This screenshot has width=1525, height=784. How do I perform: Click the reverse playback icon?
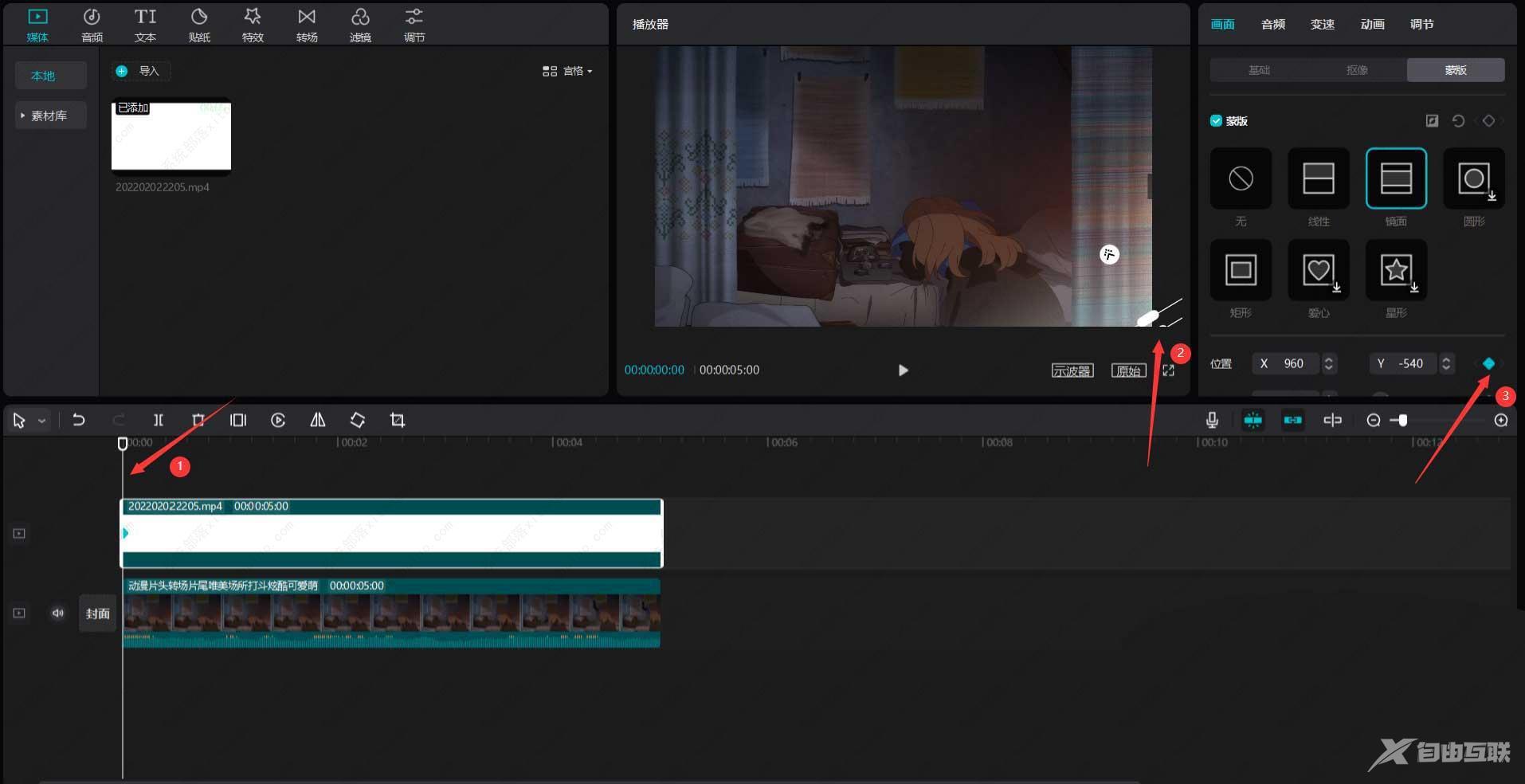(x=278, y=420)
